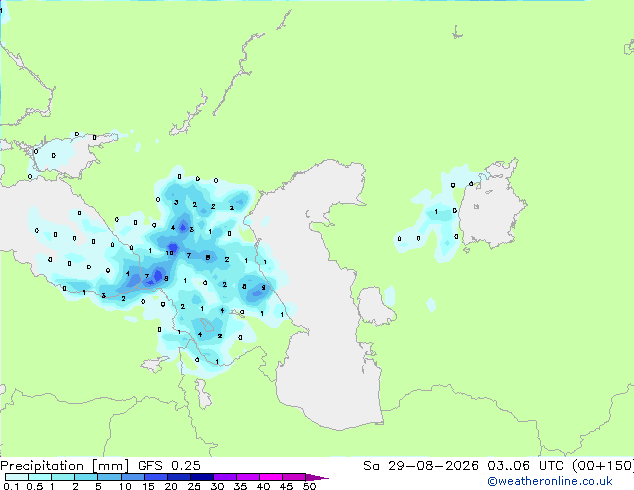Click the arrow tip beyond 50 on legend
This screenshot has width=634, height=490.
point(317,477)
